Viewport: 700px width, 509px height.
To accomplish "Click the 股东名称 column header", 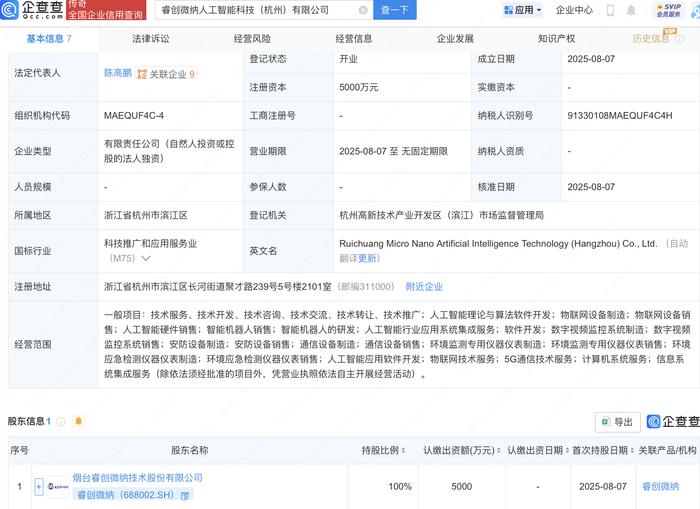I will (x=190, y=451).
